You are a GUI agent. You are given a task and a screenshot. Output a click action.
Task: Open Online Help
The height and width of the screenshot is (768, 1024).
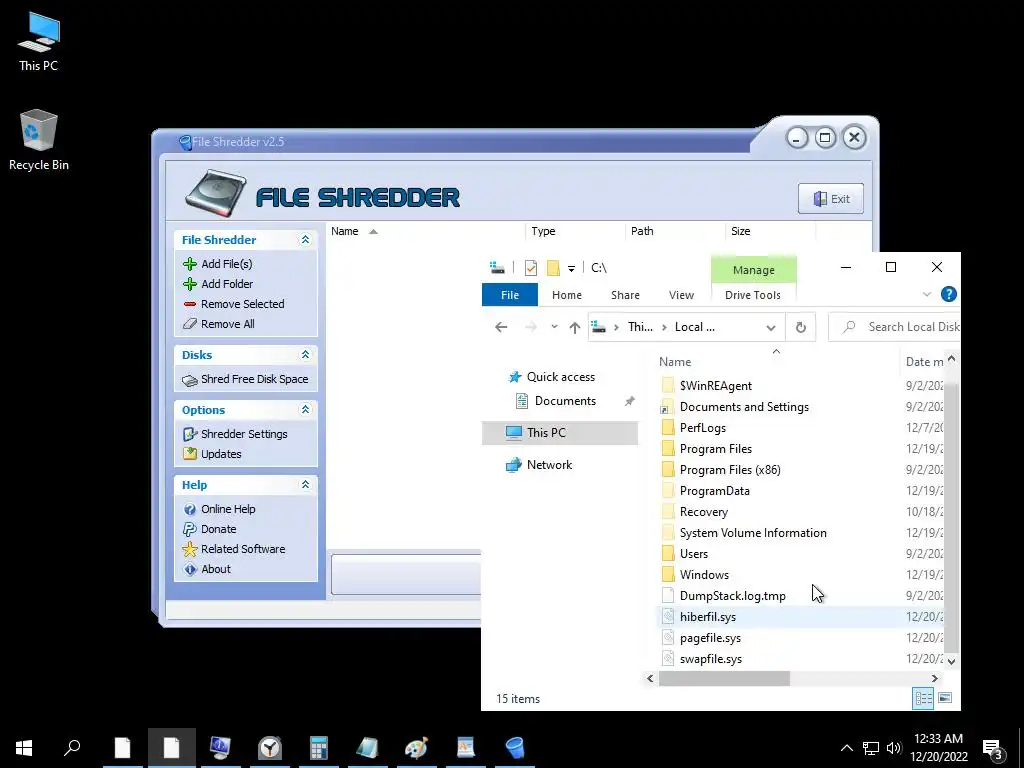(x=228, y=509)
